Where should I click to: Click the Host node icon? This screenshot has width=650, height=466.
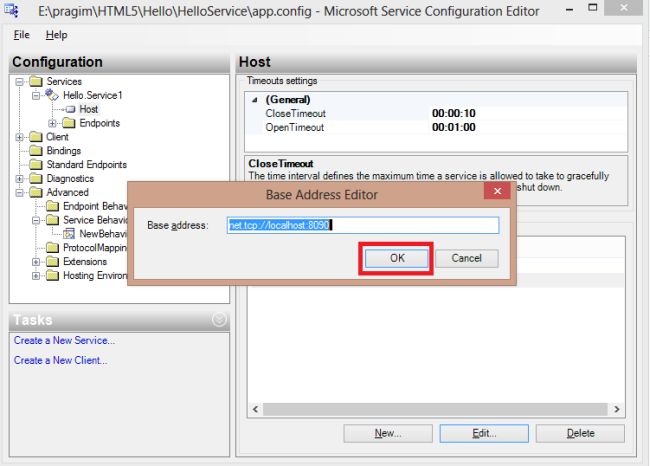tap(70, 109)
